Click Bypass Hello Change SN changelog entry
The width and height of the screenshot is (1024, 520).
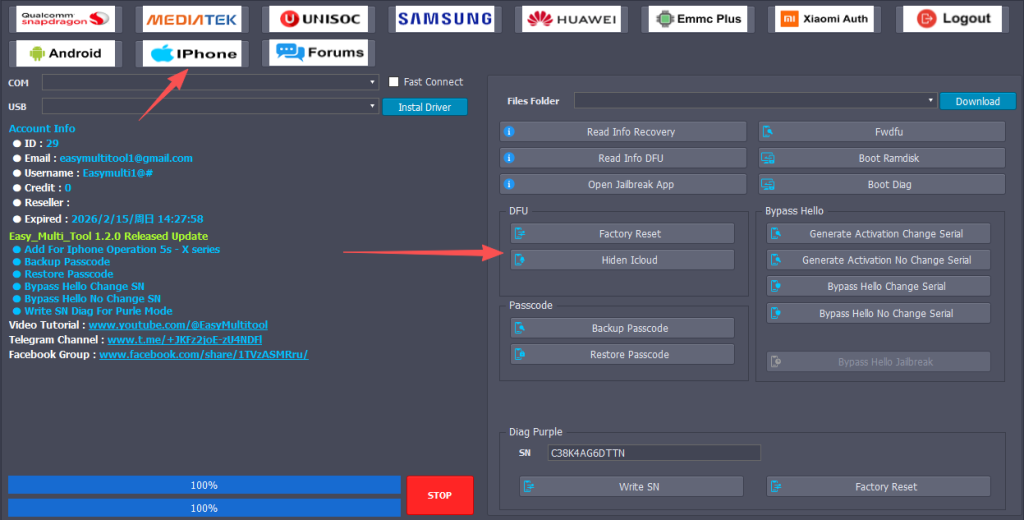click(x=84, y=286)
